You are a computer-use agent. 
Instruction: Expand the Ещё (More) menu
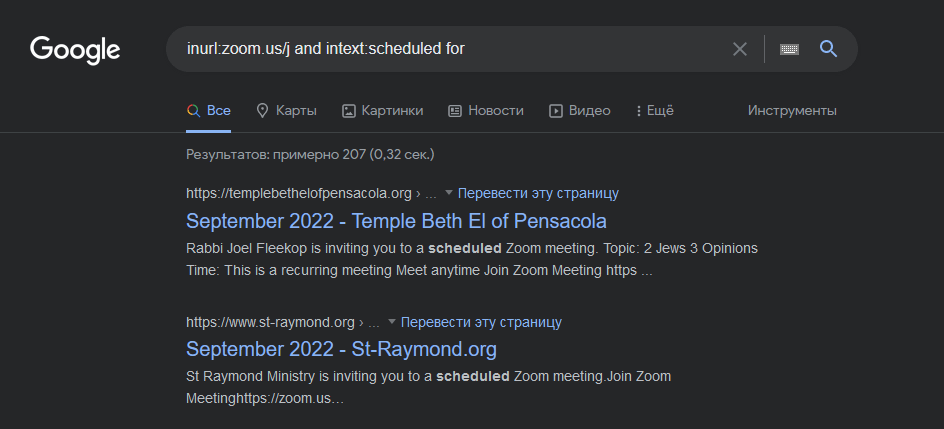655,111
